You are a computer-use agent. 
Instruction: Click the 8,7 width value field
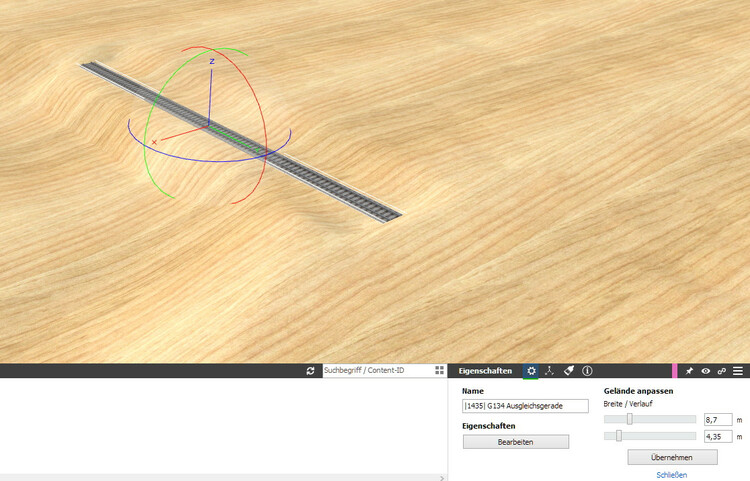[x=717, y=420]
